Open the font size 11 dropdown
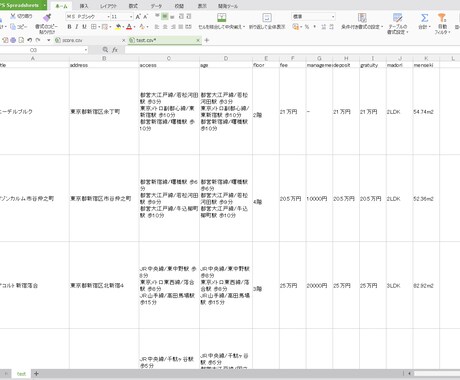The height and width of the screenshot is (380, 460). pyautogui.click(x=131, y=17)
